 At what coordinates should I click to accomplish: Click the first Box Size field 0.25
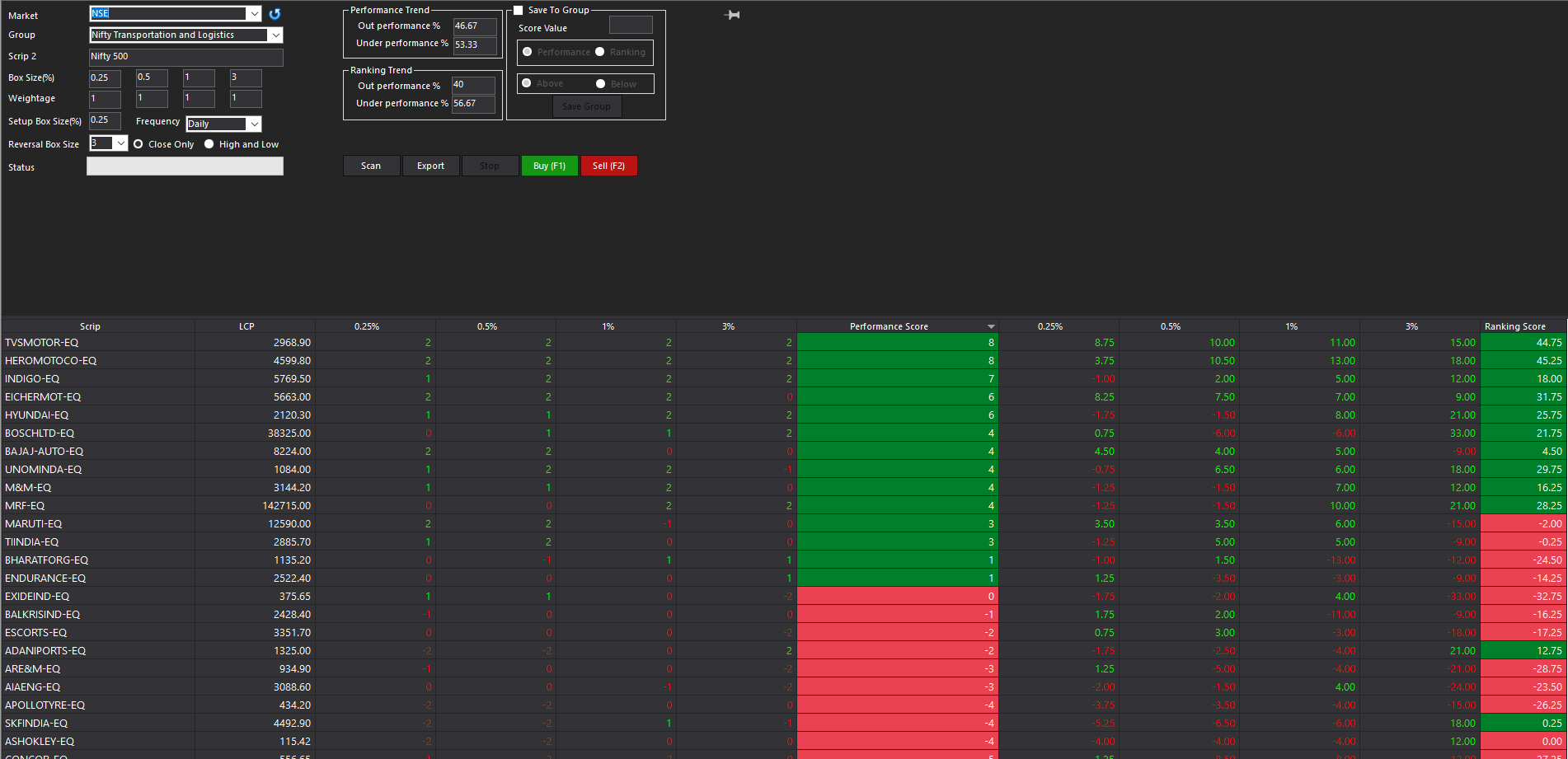(105, 77)
